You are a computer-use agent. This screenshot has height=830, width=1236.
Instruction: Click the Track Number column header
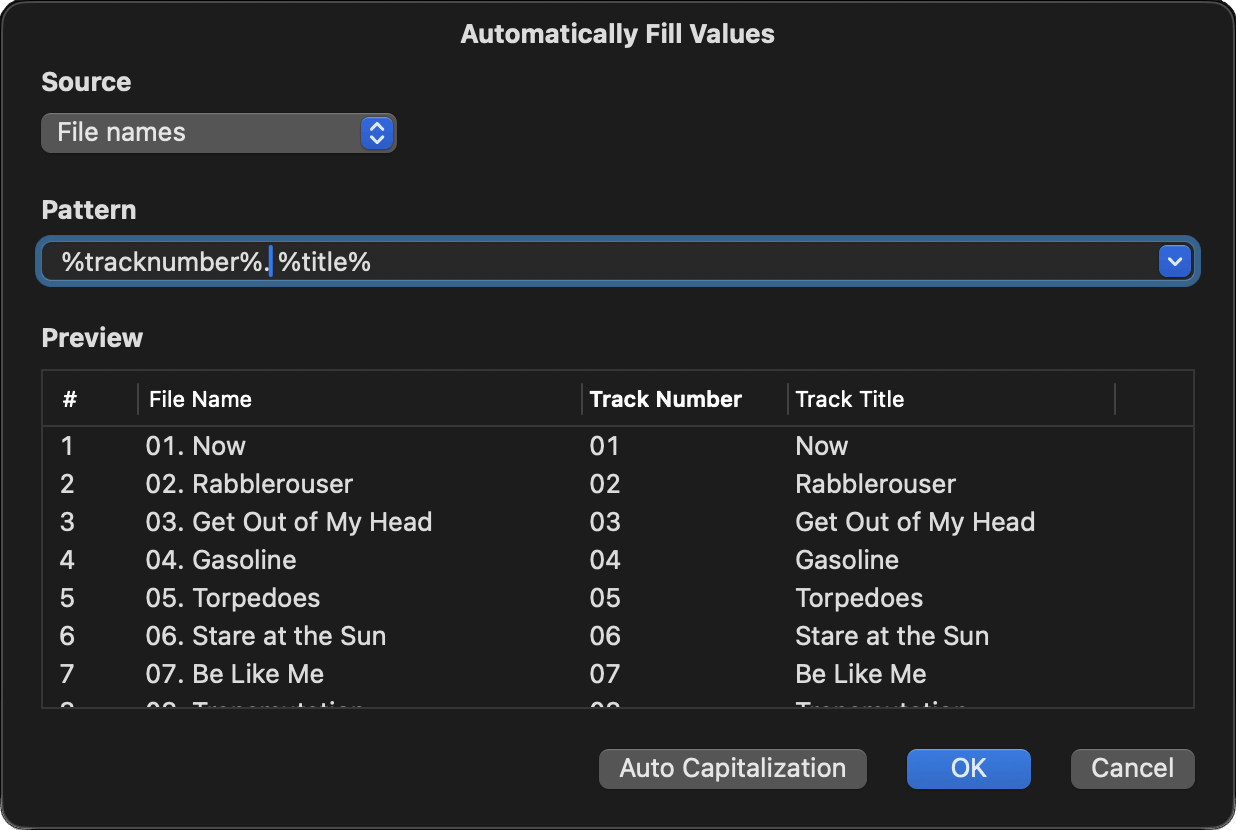point(665,399)
